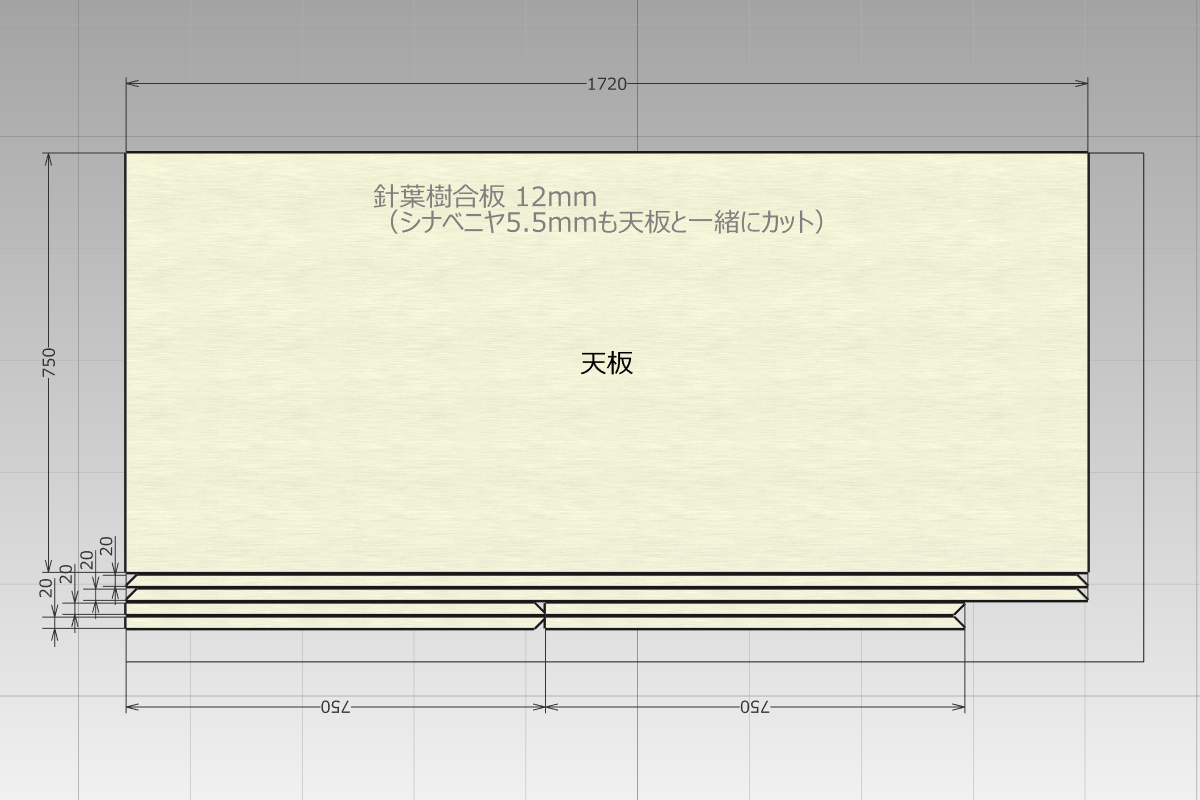
Task: Select the mirrored 750 dimension under right strip
Action: tap(755, 707)
